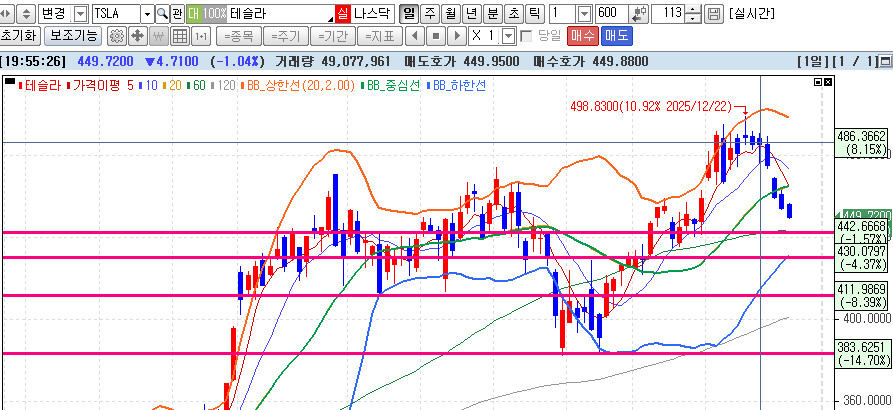Select the 틱 tick chart period
This screenshot has height=410, width=893.
(x=534, y=13)
